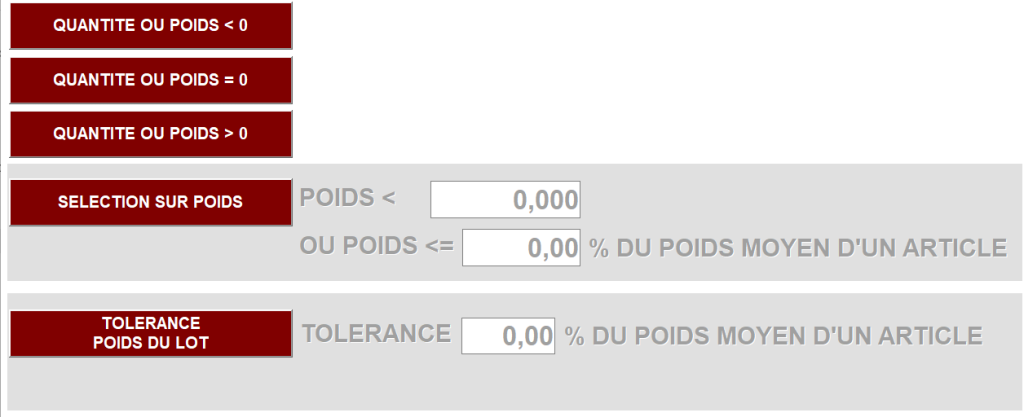
Task: Click the 0,00 value in TOLERANCE field
Action: coord(528,337)
